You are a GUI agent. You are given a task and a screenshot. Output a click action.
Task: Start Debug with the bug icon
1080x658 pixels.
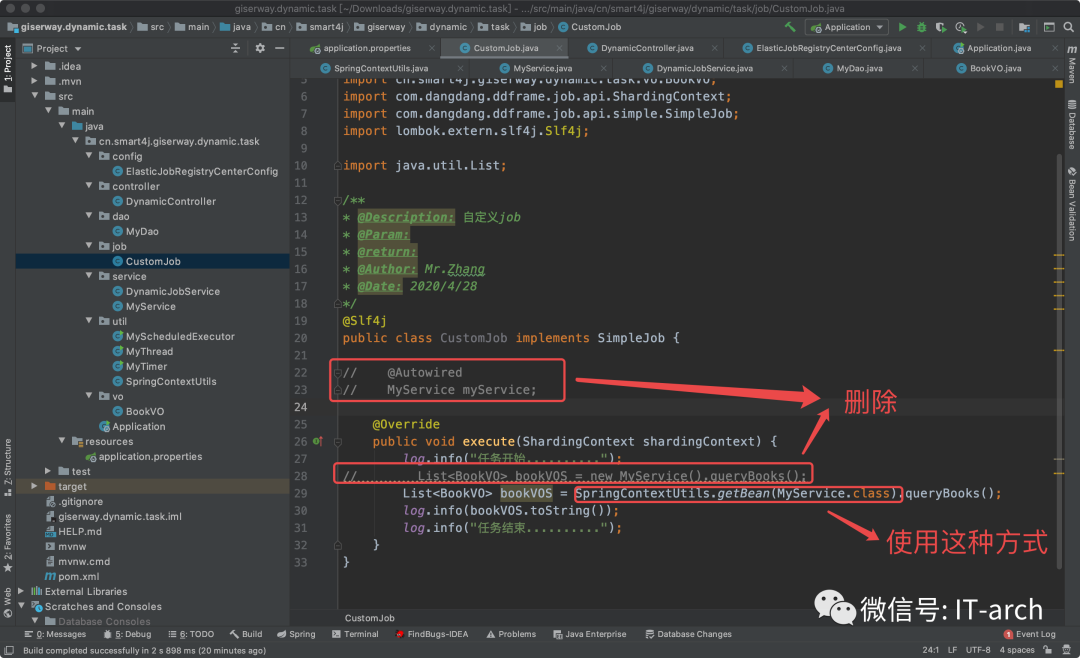click(922, 27)
